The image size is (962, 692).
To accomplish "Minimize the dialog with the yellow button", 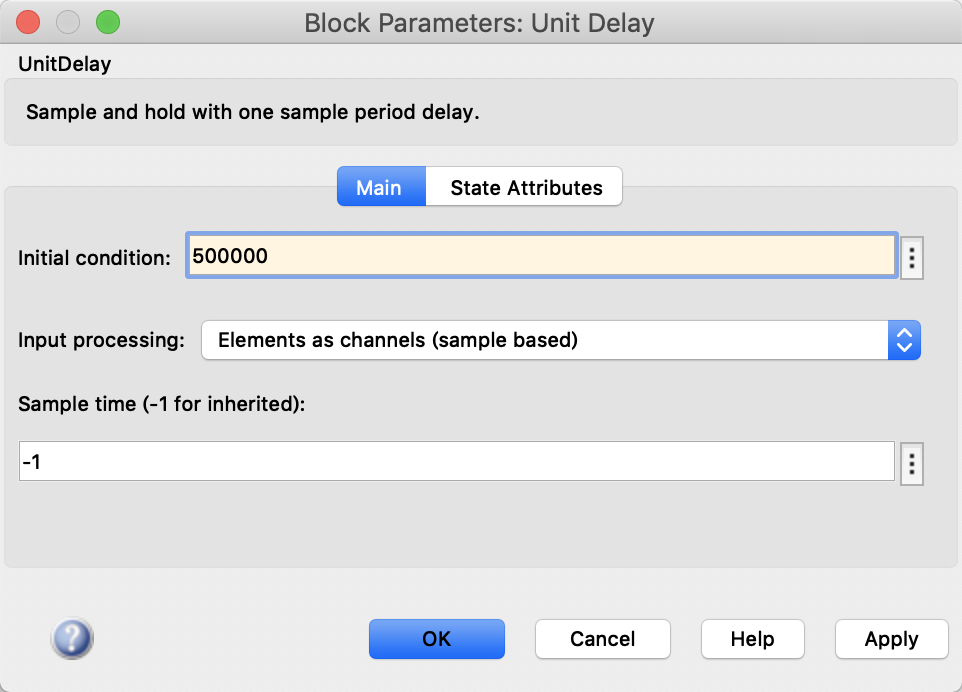I will (68, 22).
